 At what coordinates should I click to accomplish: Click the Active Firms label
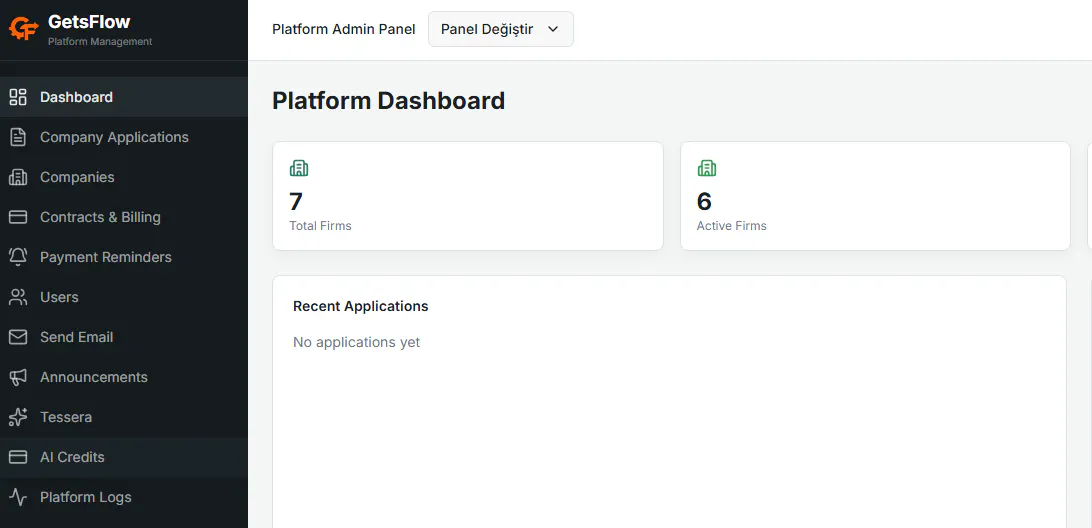click(731, 226)
